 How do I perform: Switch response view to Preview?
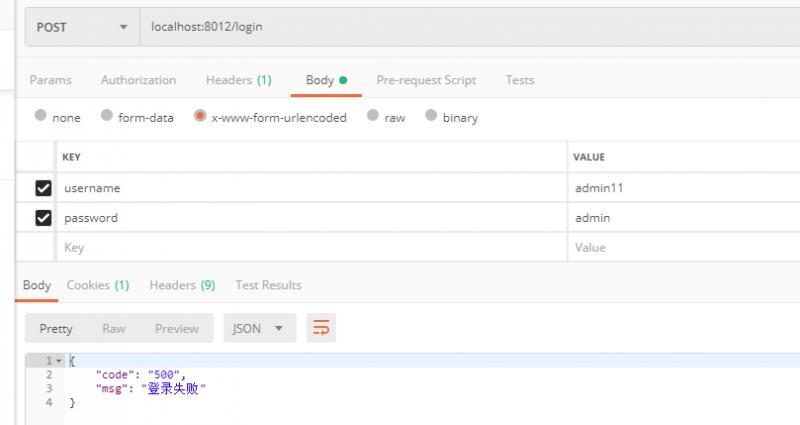(x=177, y=328)
